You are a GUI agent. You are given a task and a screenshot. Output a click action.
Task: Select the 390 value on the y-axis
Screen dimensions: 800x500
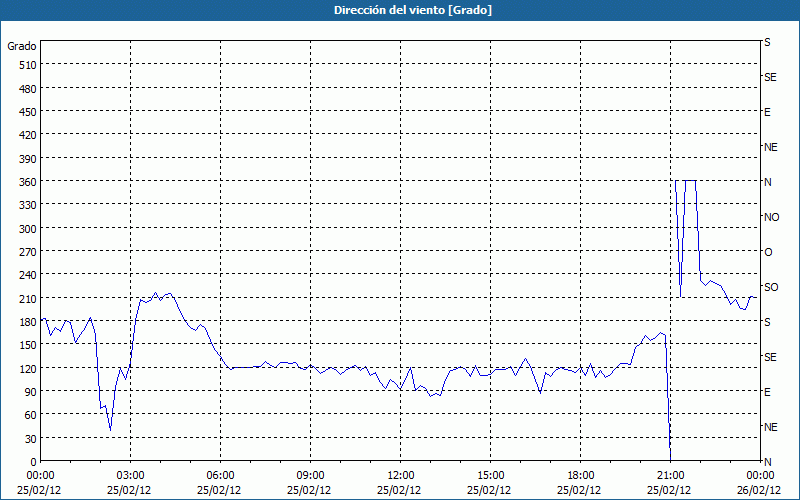(28, 159)
